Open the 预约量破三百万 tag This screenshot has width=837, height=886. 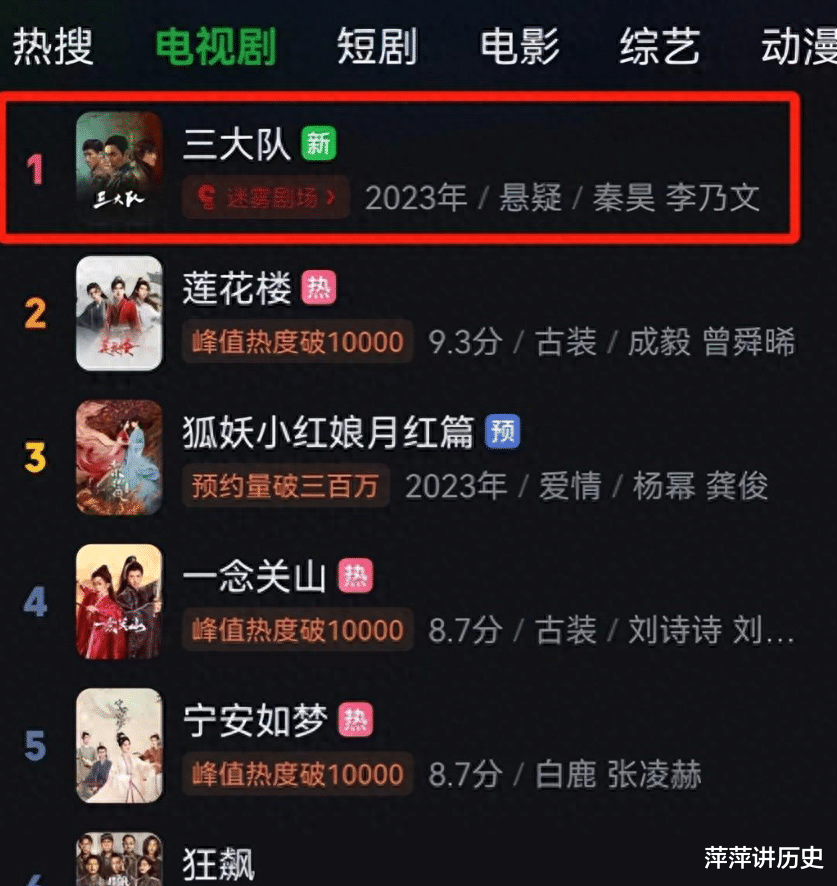[285, 486]
